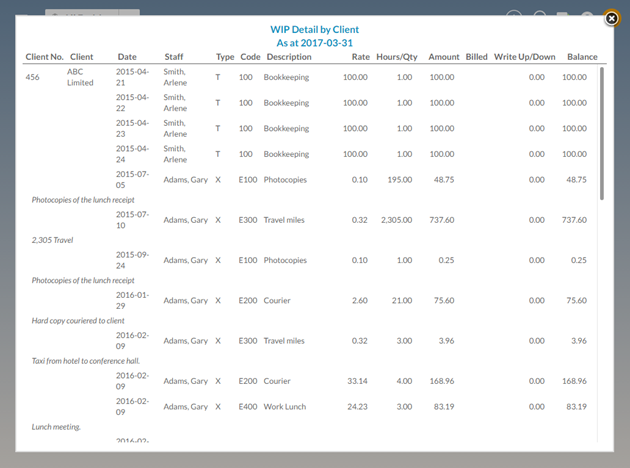Screen dimensions: 630x468
Task: Click the vertical scrollbar of the report
Action: pyautogui.click(x=601, y=135)
